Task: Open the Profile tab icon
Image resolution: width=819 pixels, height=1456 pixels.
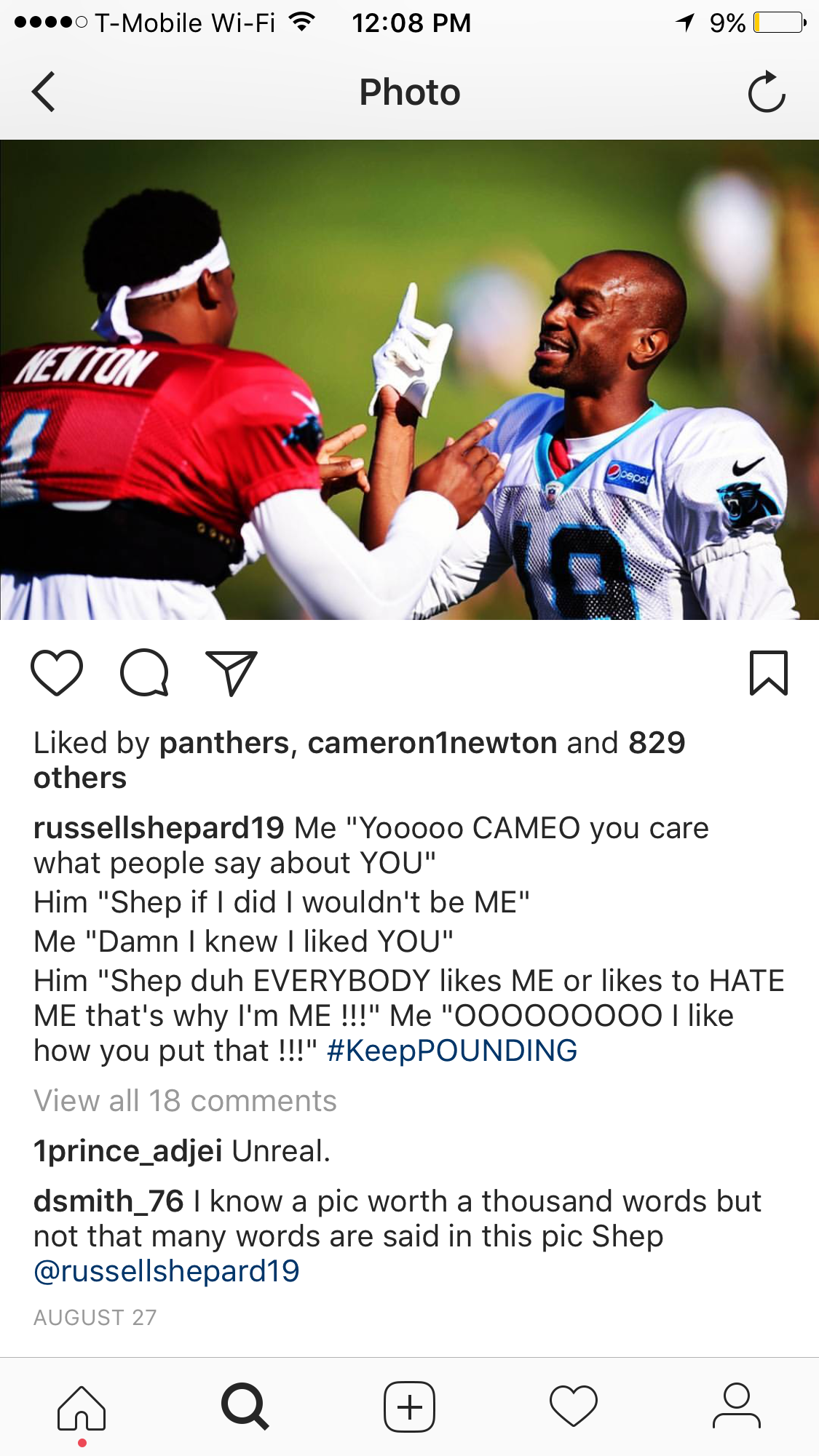Action: 737,1407
